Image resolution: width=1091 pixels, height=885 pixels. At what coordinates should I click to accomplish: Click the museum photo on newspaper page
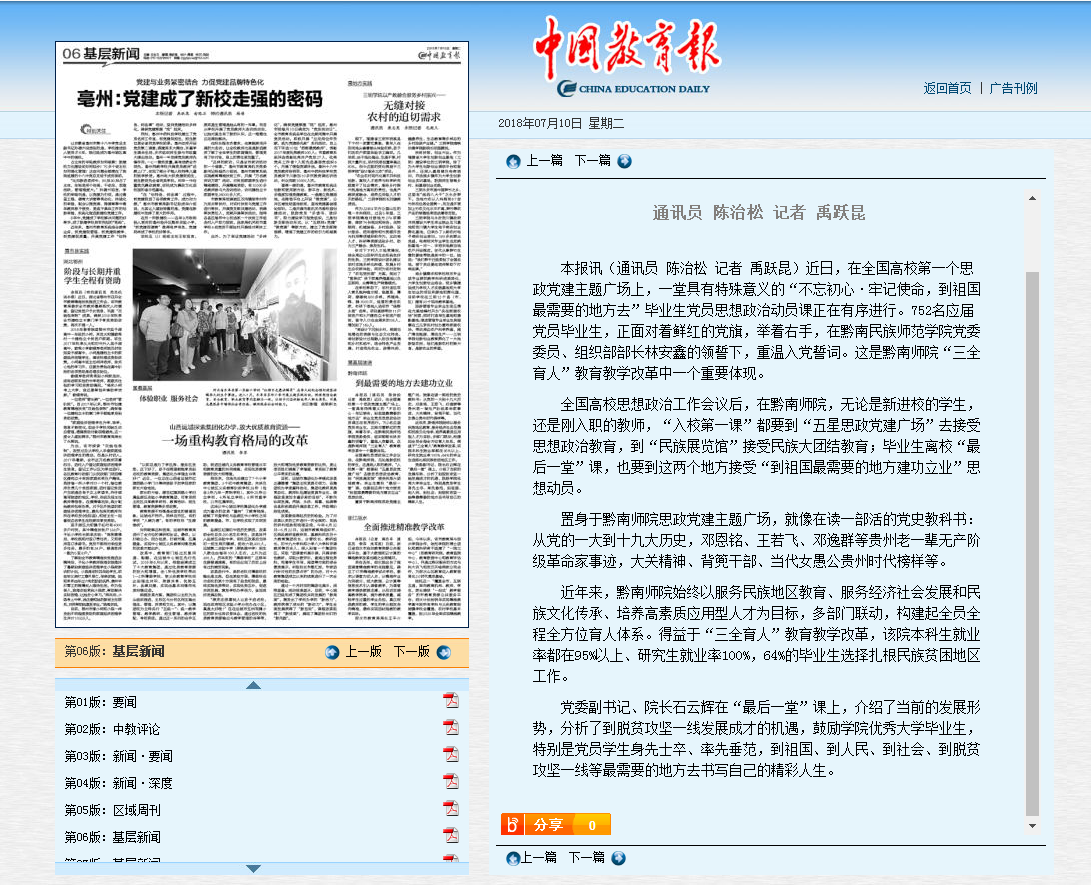[234, 314]
